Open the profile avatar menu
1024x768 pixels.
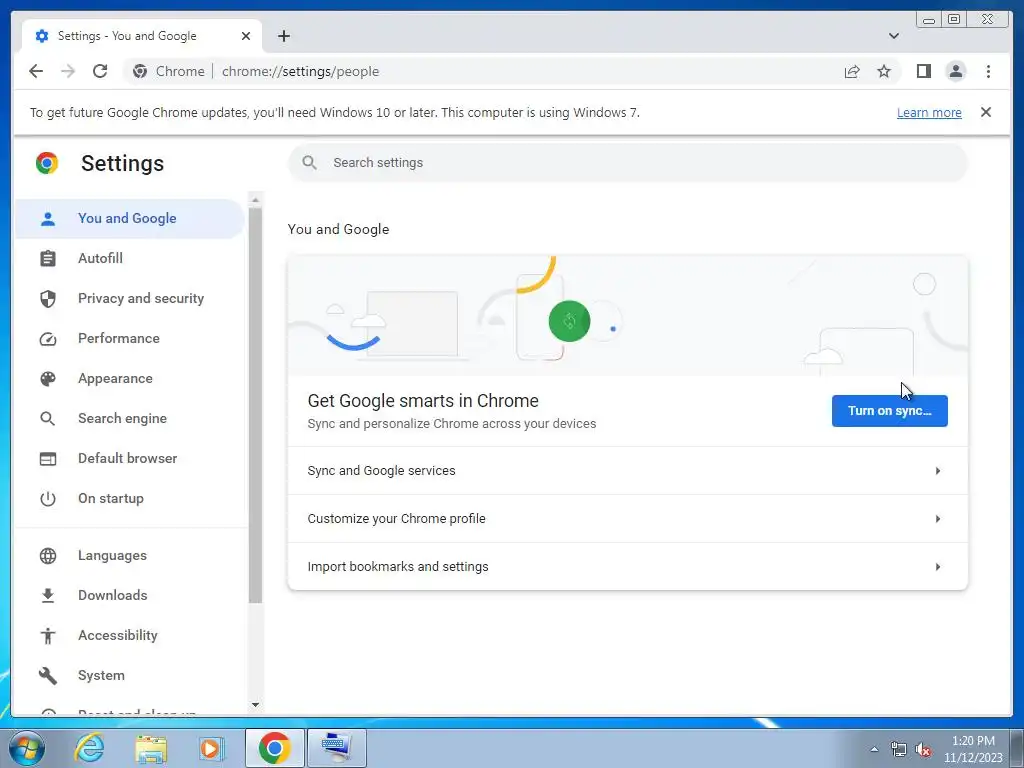[x=955, y=71]
